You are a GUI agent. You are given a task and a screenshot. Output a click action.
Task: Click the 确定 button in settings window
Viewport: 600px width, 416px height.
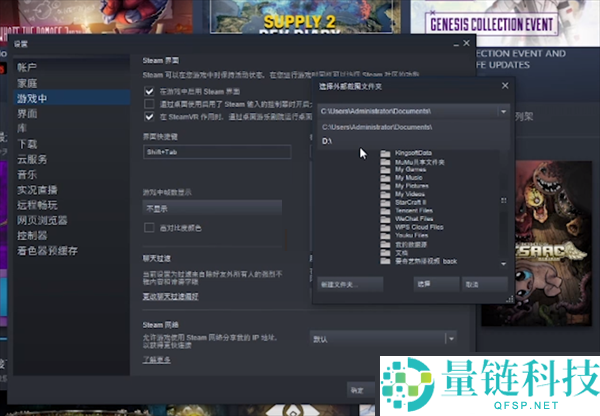tap(361, 390)
